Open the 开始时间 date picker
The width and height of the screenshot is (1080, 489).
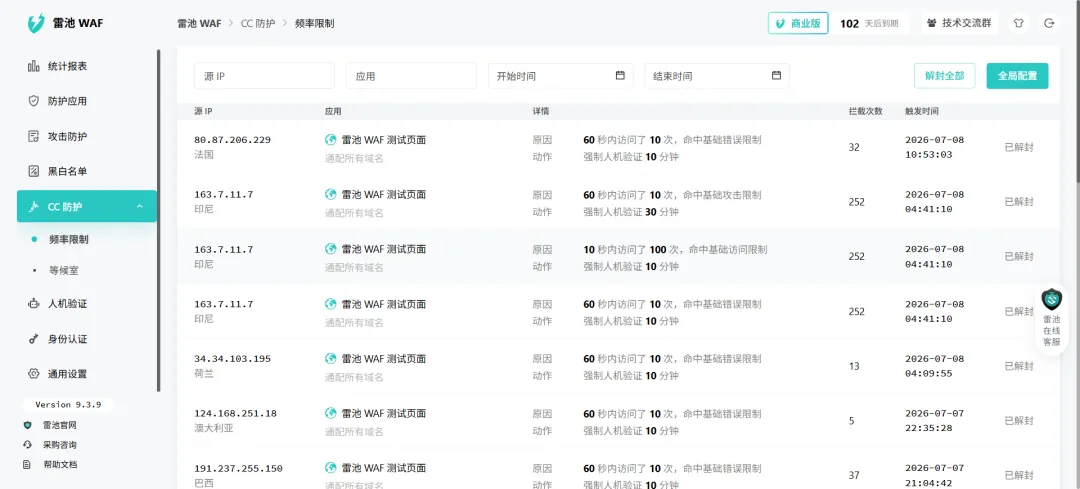(561, 76)
